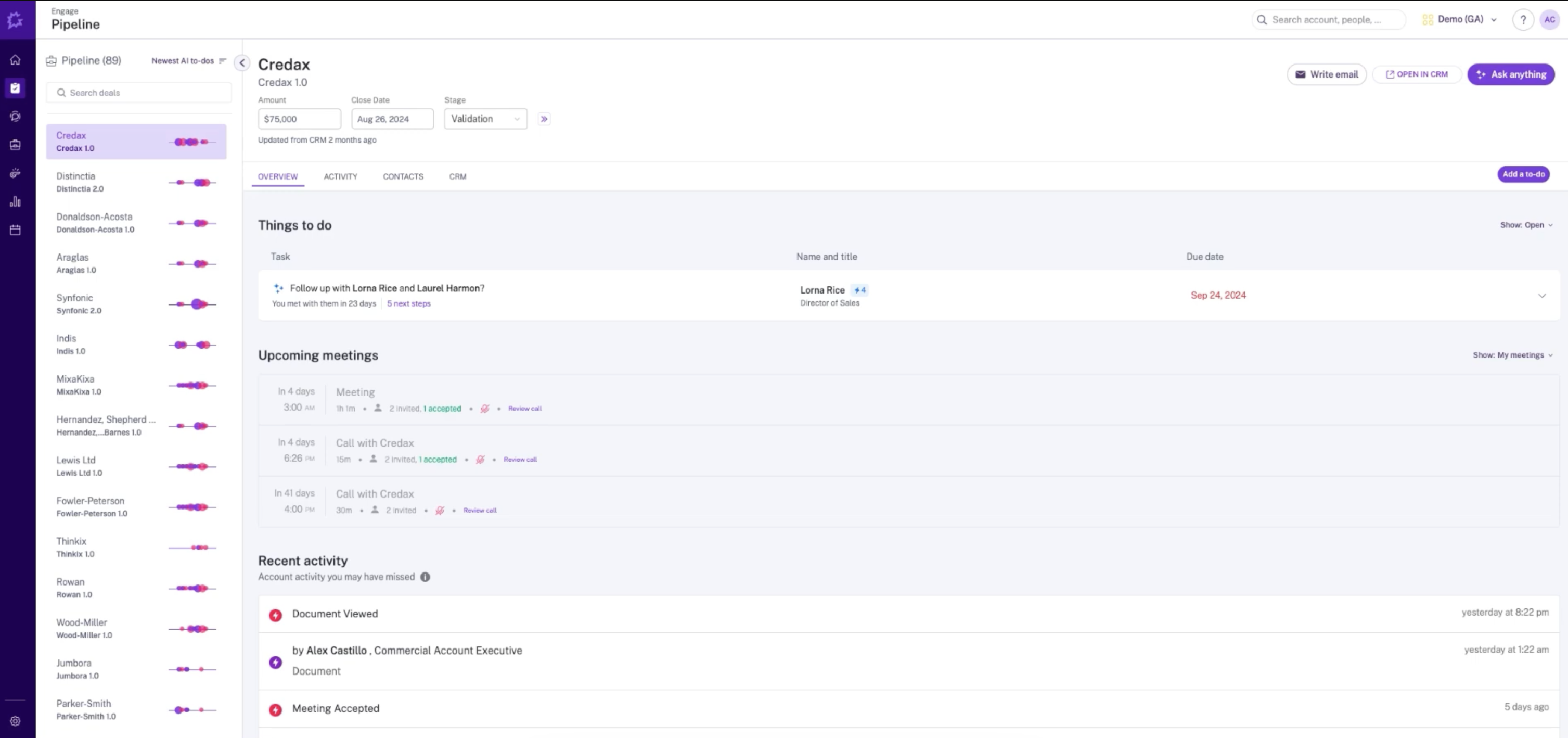Viewport: 1568px width, 738px height.
Task: Collapse the pipeline list panel with arrow
Action: (242, 63)
